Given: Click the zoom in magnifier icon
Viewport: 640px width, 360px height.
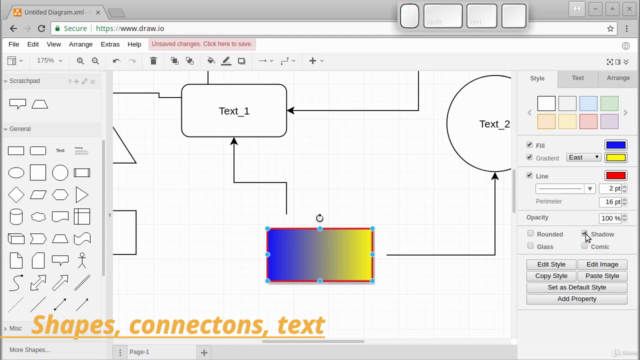Looking at the screenshot, I should (x=80, y=61).
